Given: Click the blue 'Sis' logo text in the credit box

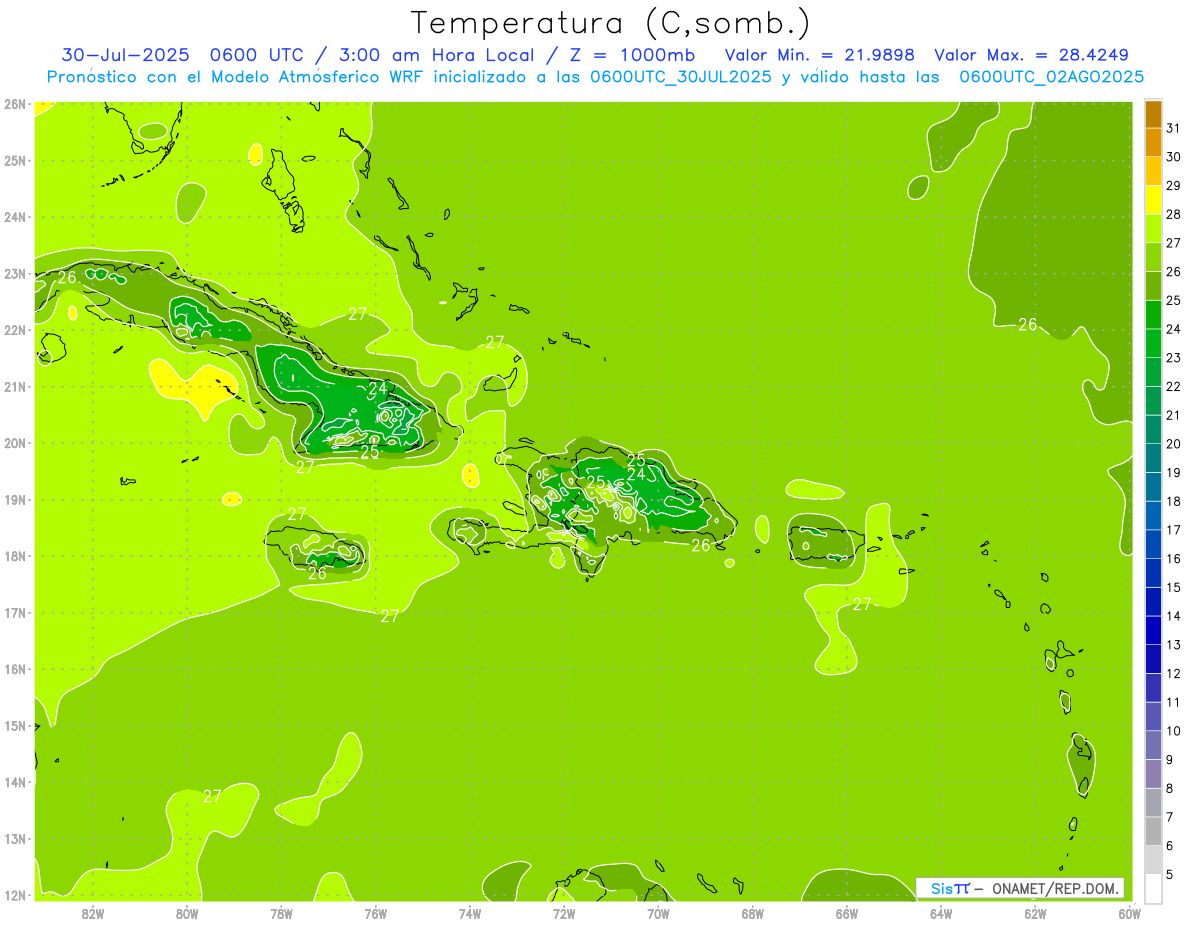Looking at the screenshot, I should click(940, 888).
